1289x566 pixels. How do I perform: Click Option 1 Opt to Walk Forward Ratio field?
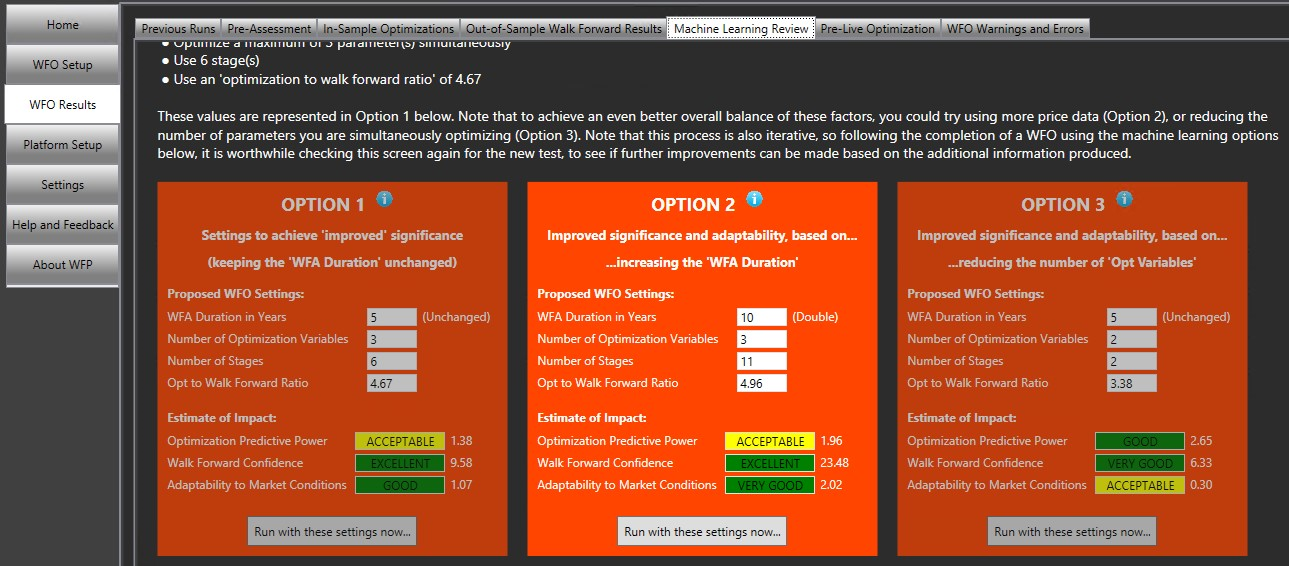click(392, 383)
